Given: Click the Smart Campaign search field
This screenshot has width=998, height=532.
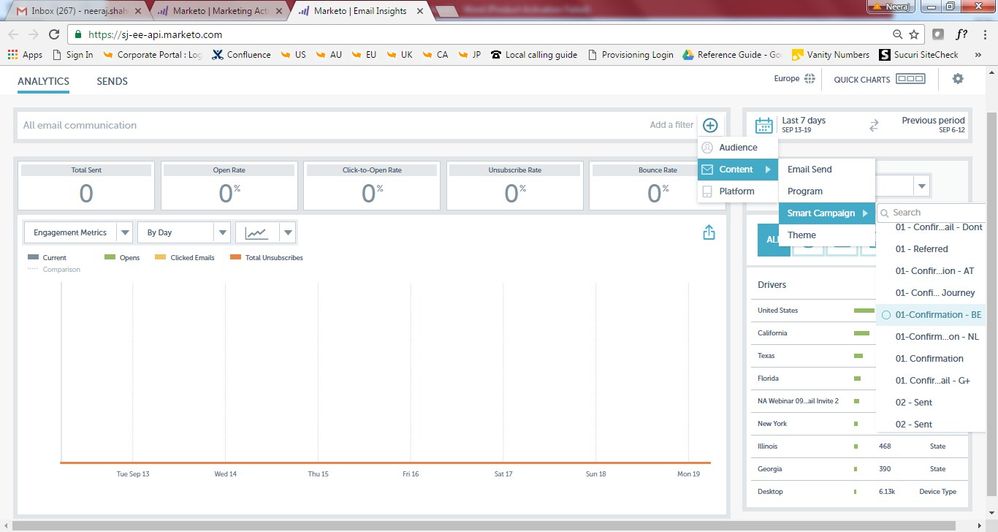Looking at the screenshot, I should [x=935, y=212].
